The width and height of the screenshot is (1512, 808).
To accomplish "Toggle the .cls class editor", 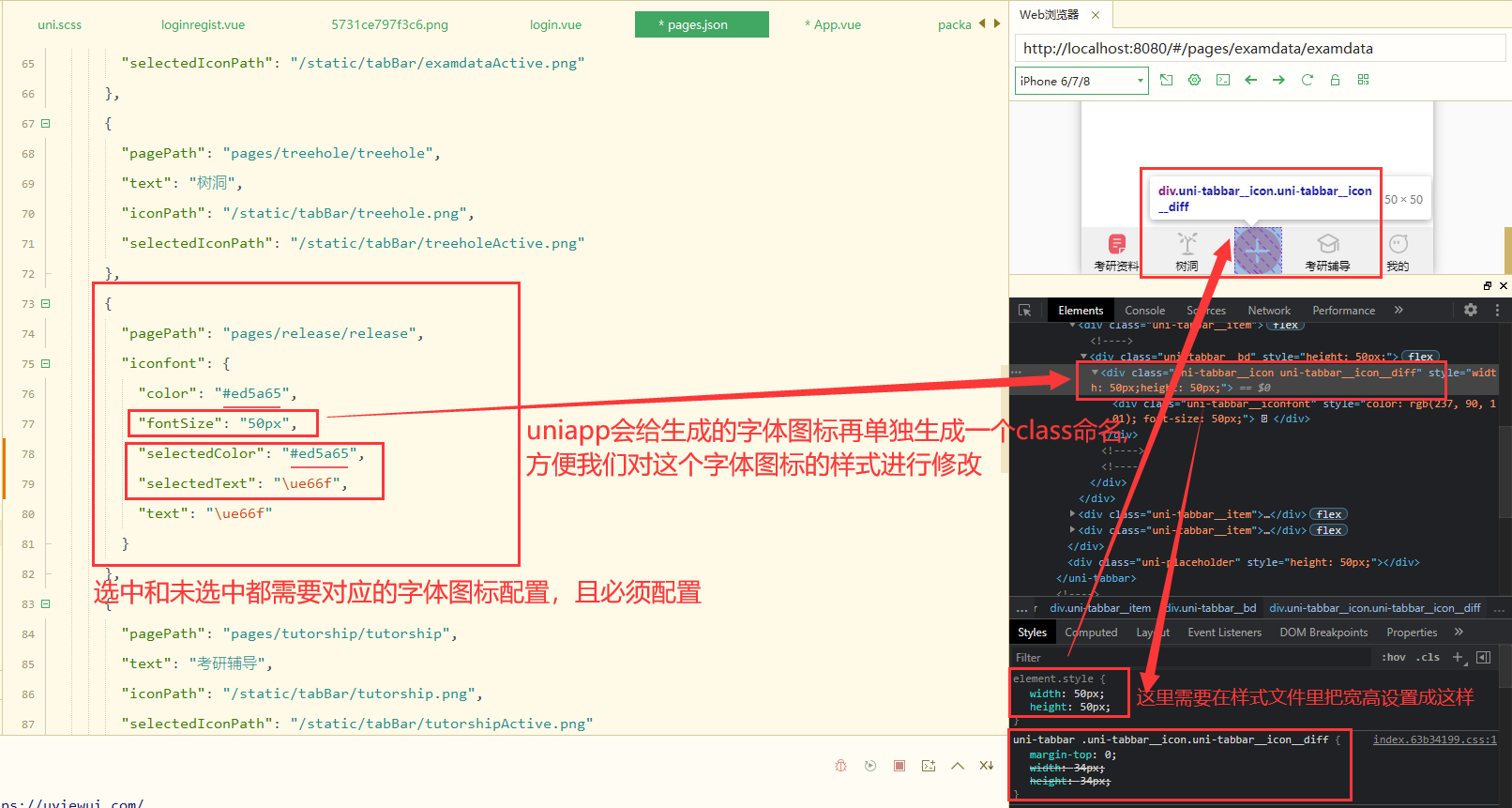I will click(1428, 658).
